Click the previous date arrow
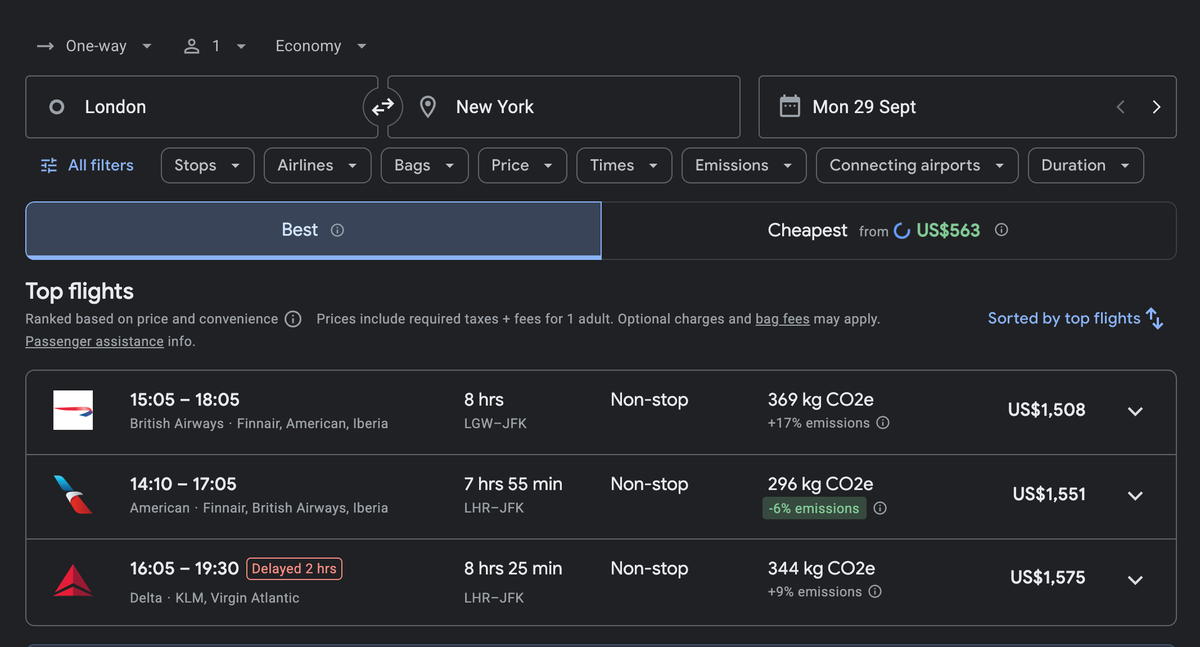1200x647 pixels. tap(1121, 107)
